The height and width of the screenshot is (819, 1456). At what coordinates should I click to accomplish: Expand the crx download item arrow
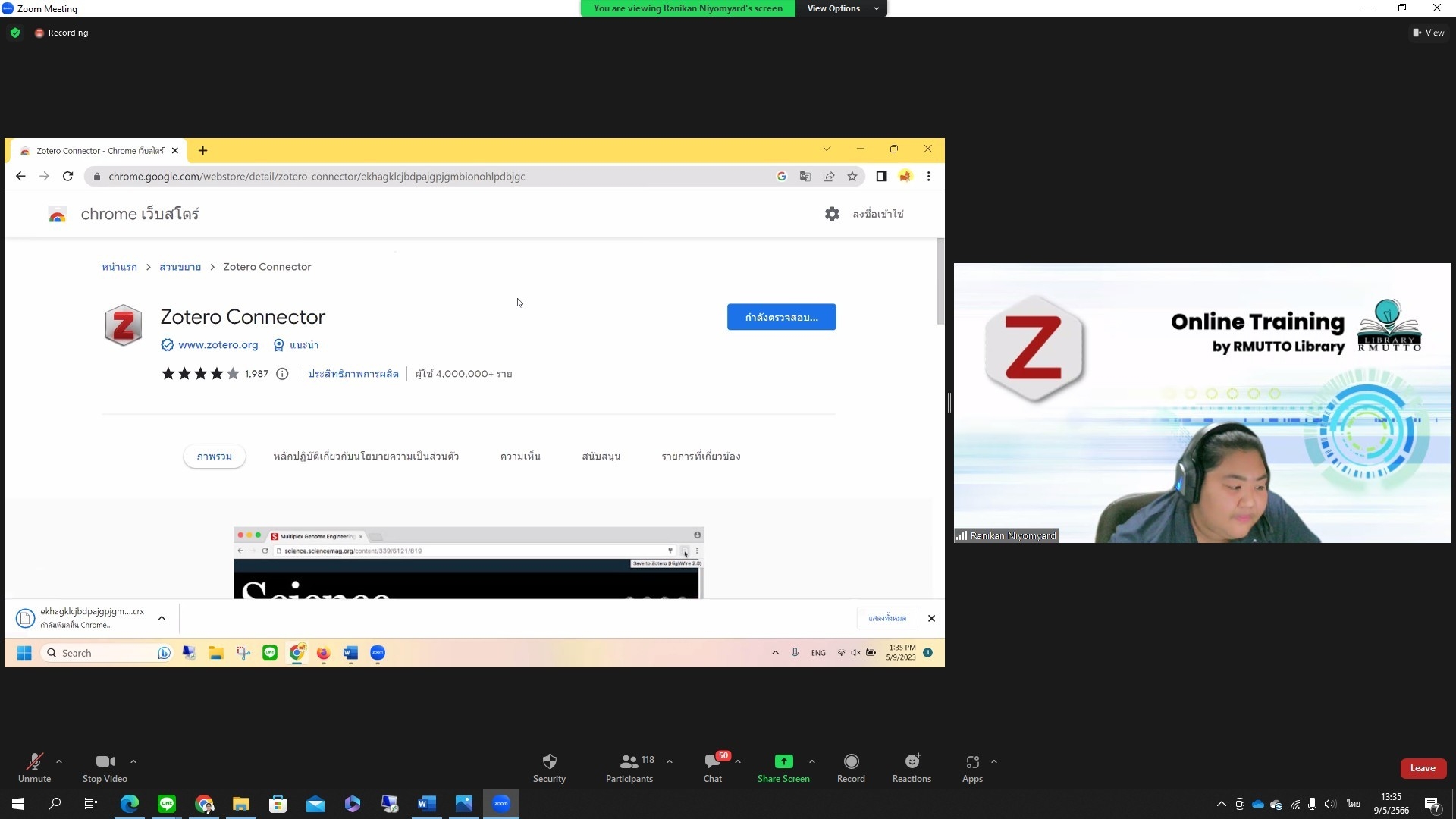coord(162,618)
